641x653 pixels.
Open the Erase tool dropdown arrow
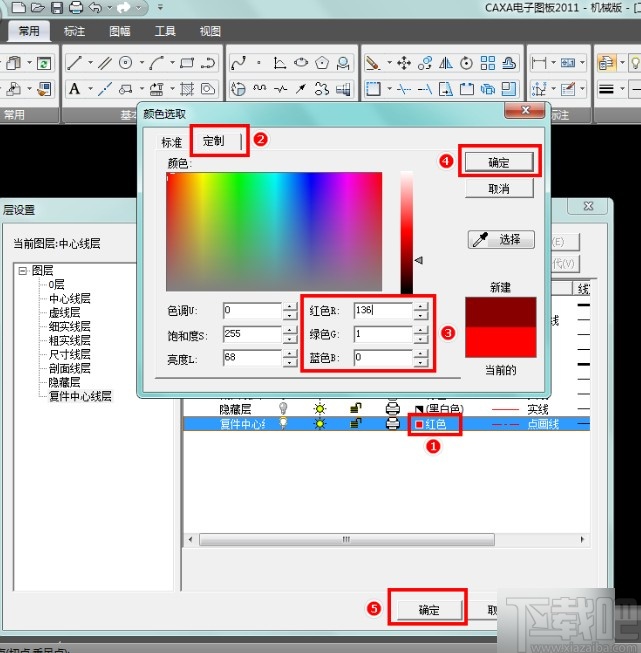(389, 63)
